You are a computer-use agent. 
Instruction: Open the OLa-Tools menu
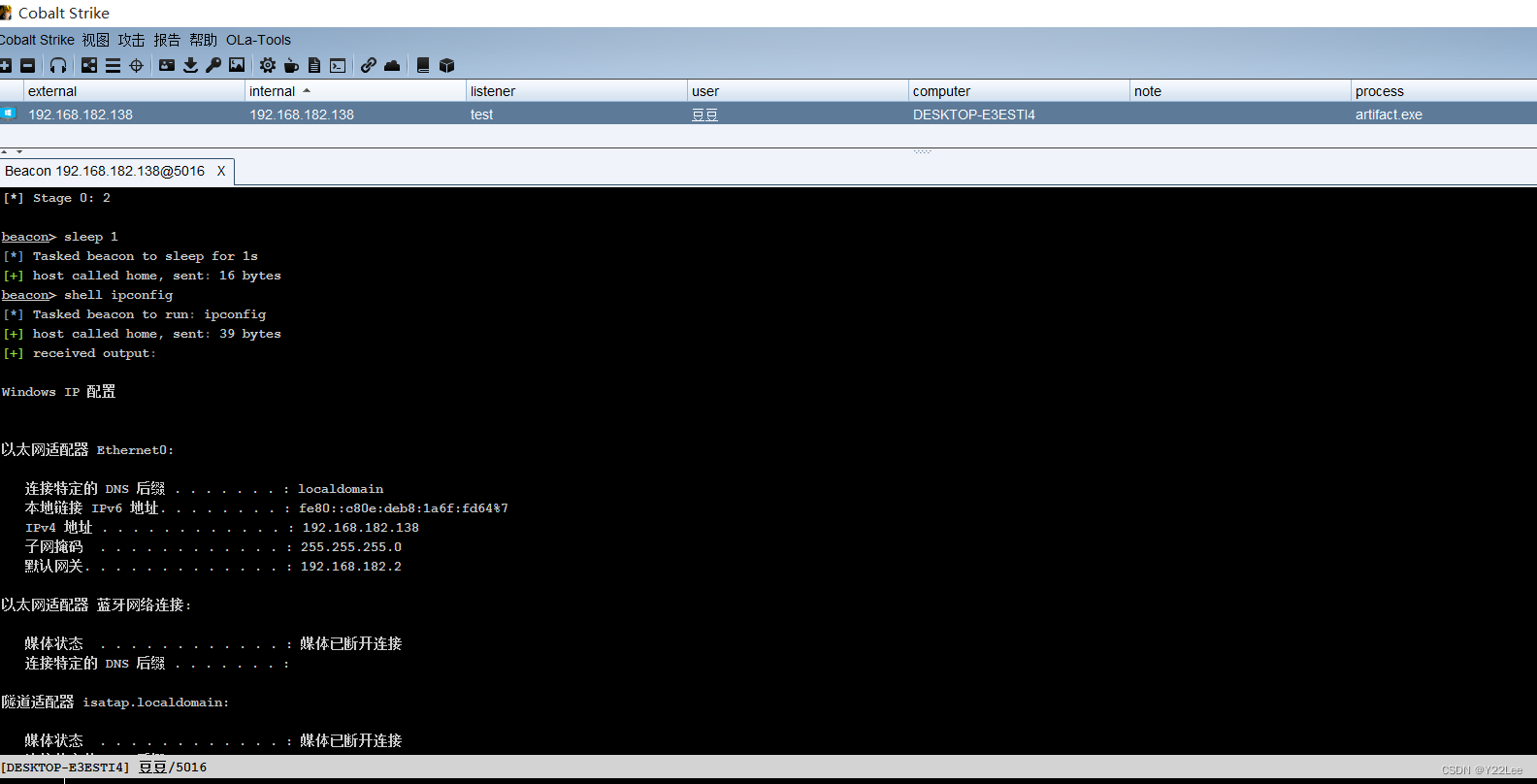click(258, 40)
